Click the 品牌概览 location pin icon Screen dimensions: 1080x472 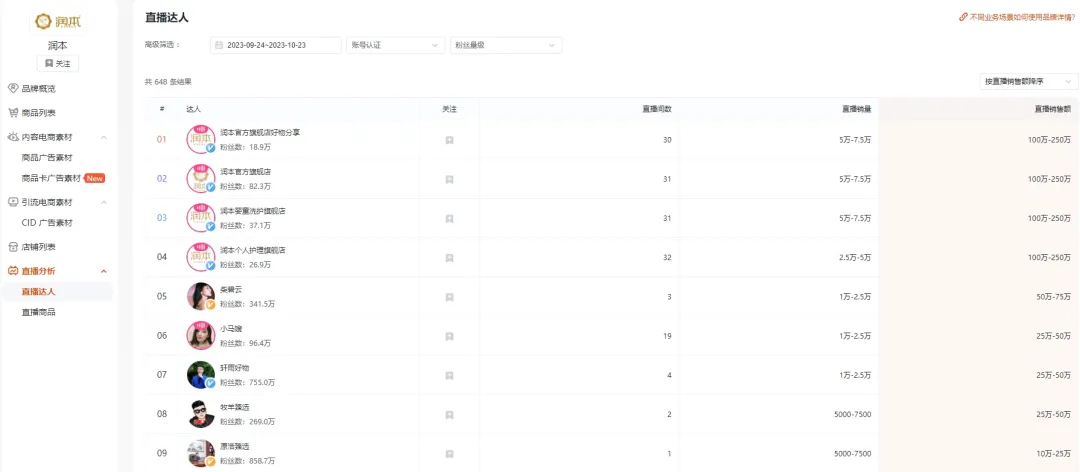coord(12,88)
